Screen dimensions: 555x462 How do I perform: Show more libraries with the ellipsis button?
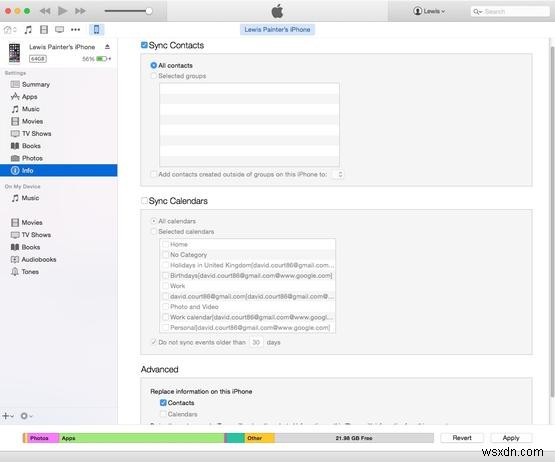tap(75, 30)
